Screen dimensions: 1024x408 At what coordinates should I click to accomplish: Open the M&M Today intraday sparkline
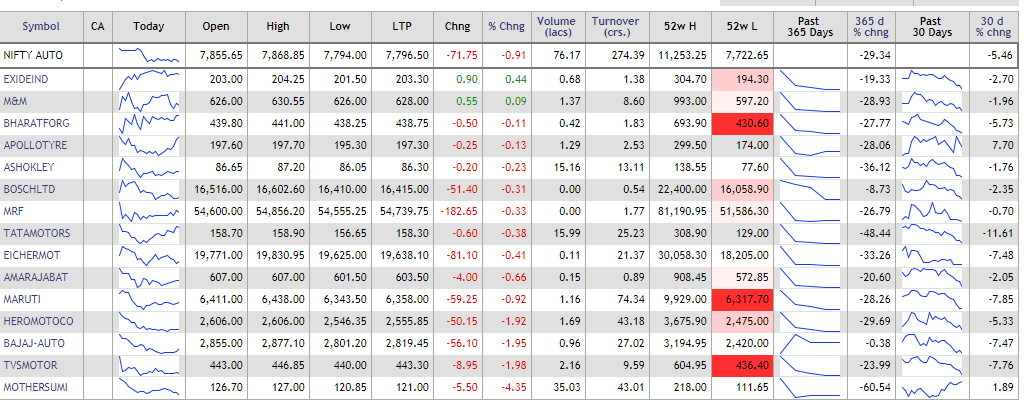tap(148, 100)
